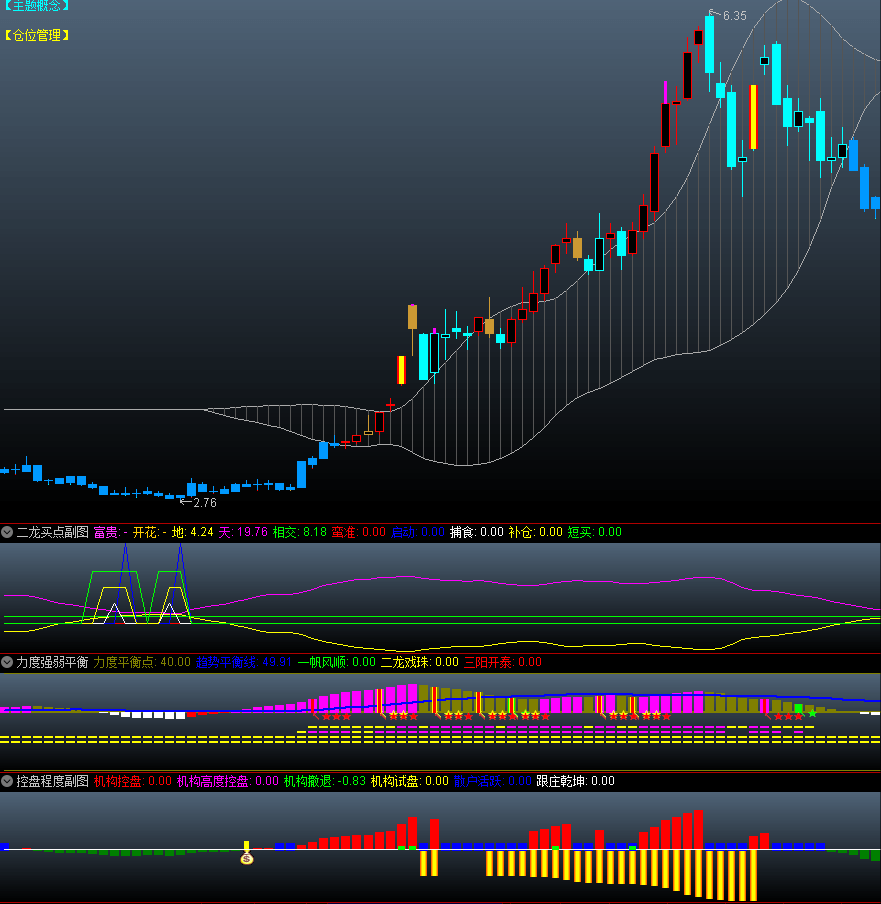Click the money bag signal icon
Viewport: 881px width, 904px height.
click(x=247, y=858)
